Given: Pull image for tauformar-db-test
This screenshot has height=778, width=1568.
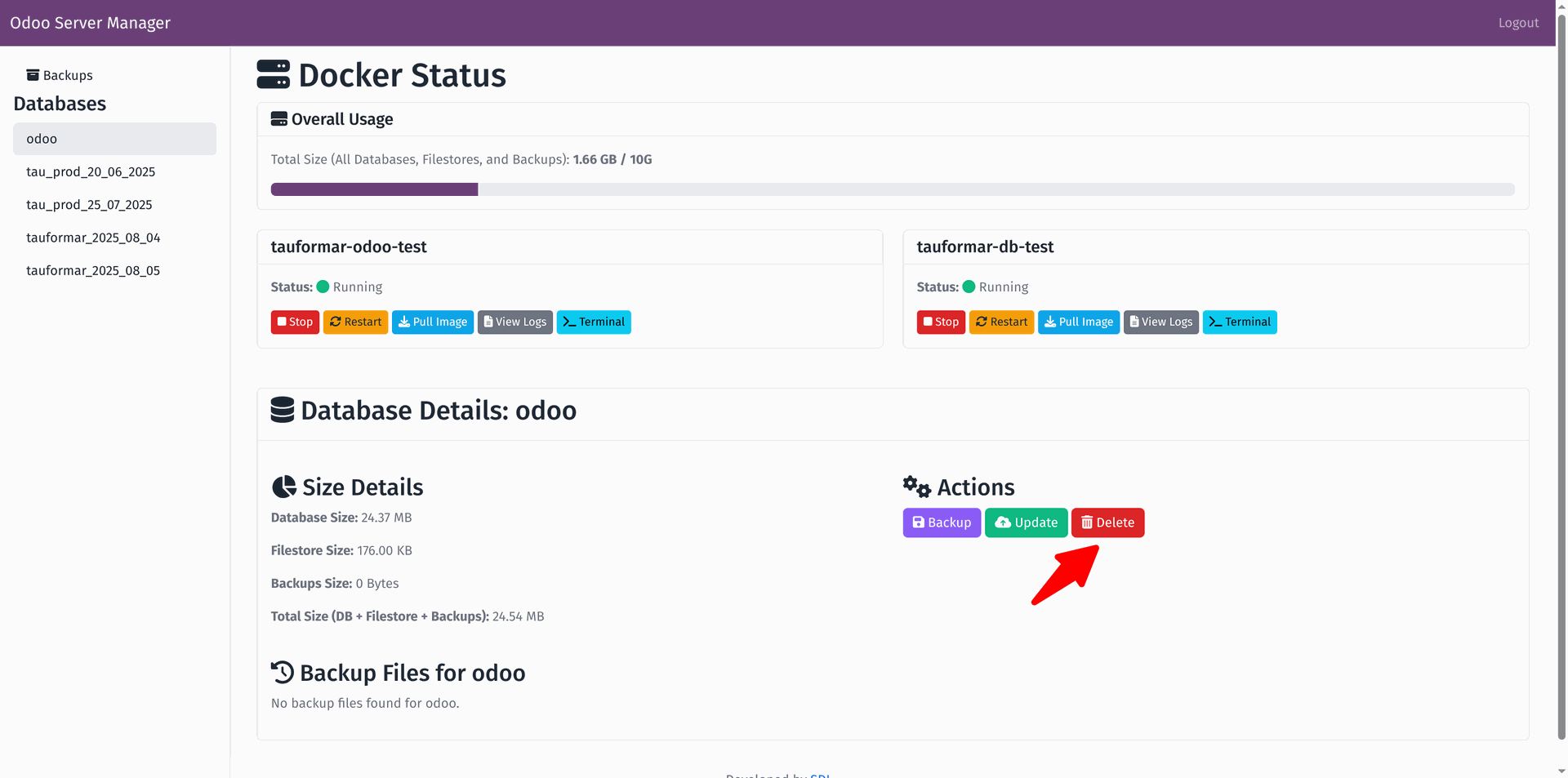Looking at the screenshot, I should (x=1078, y=322).
